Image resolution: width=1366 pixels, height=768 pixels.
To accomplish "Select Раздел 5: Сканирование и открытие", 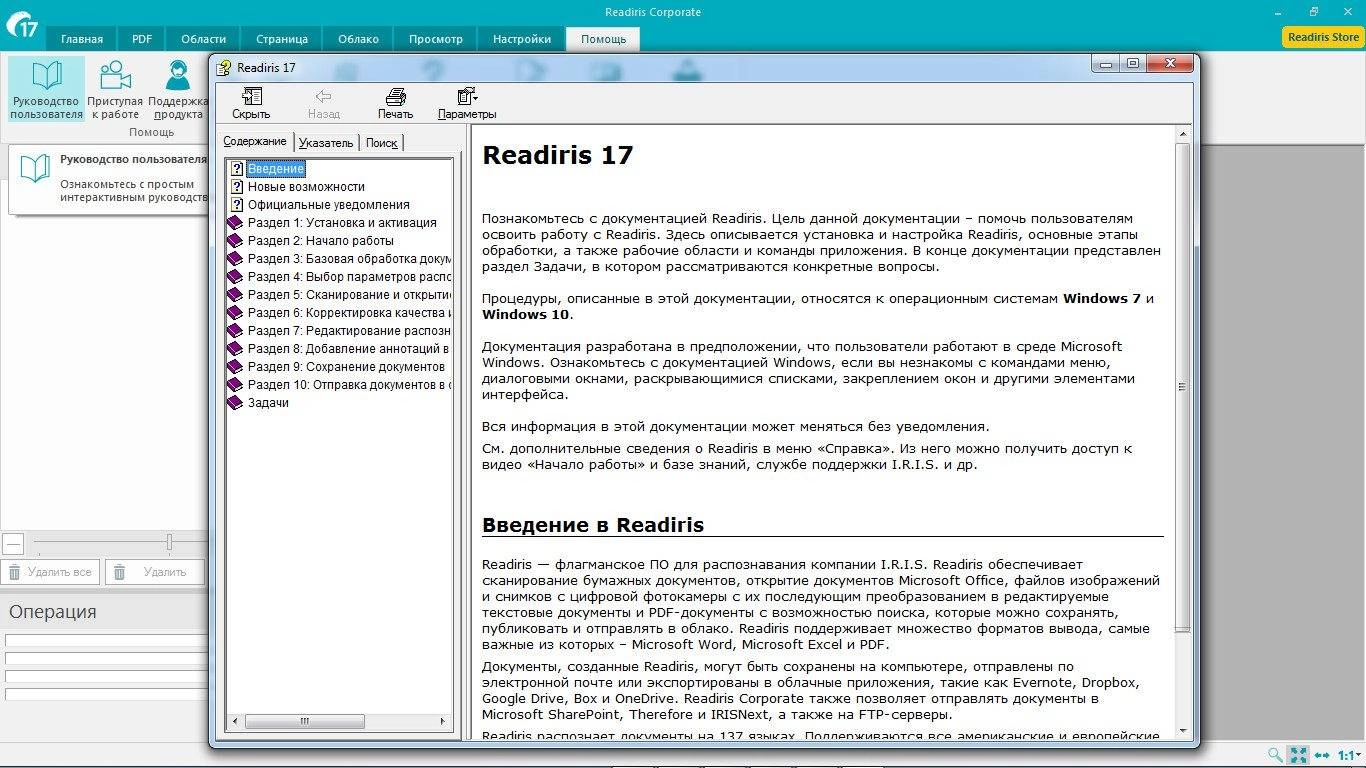I will [350, 295].
